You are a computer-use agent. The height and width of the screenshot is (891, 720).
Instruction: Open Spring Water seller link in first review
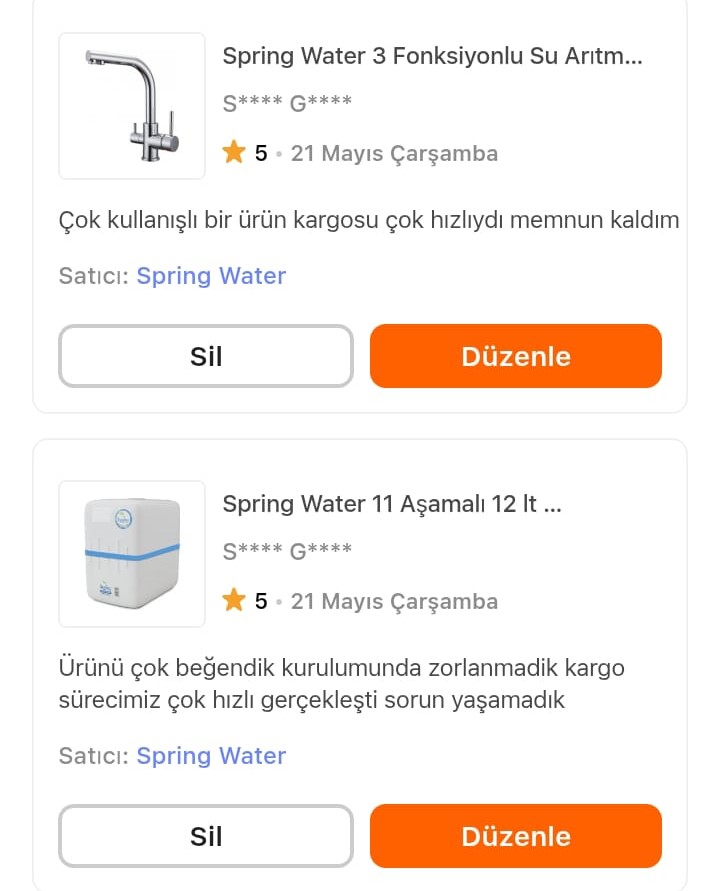(x=211, y=276)
